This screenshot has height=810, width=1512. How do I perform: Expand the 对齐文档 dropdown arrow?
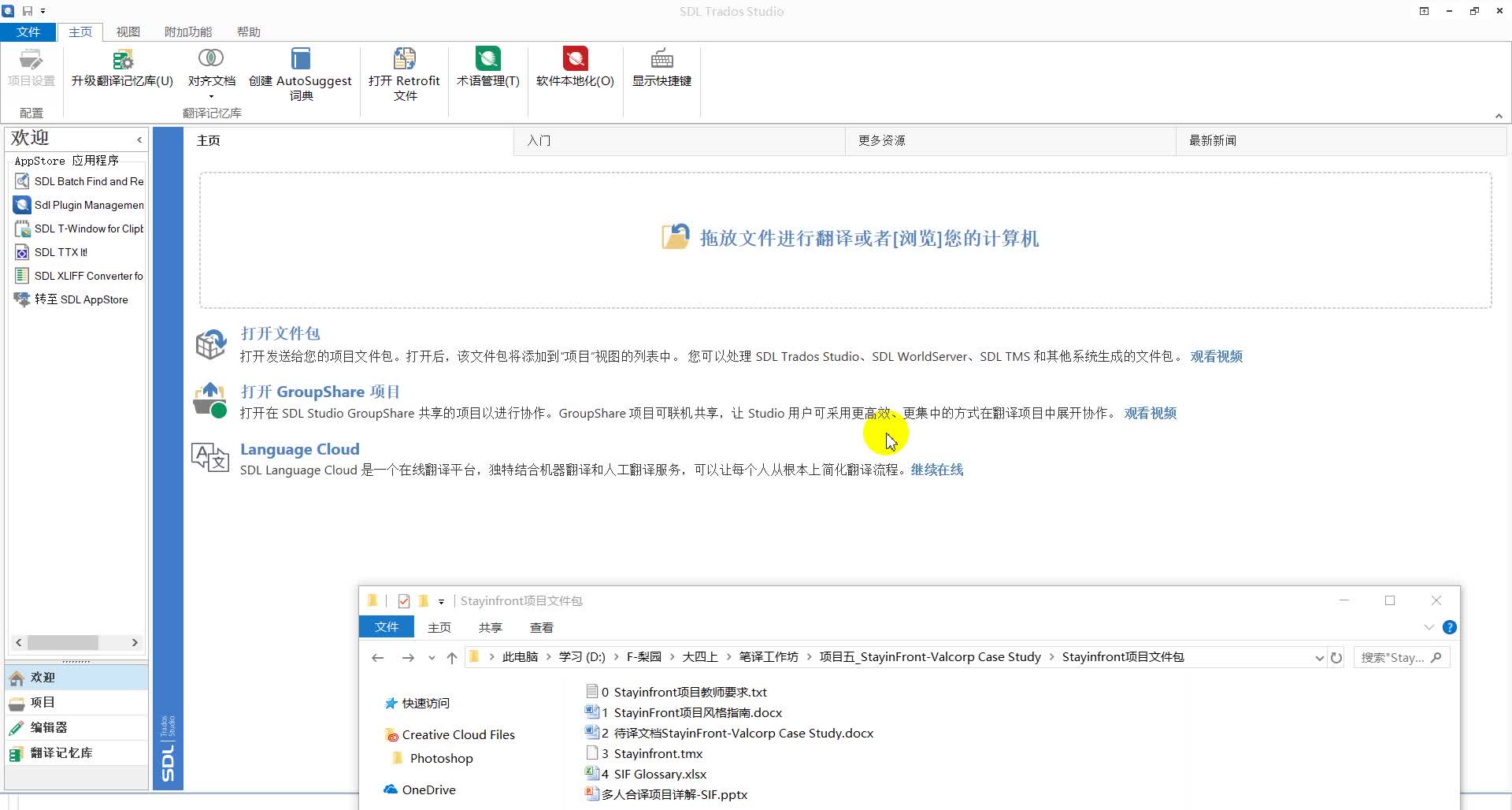(210, 96)
